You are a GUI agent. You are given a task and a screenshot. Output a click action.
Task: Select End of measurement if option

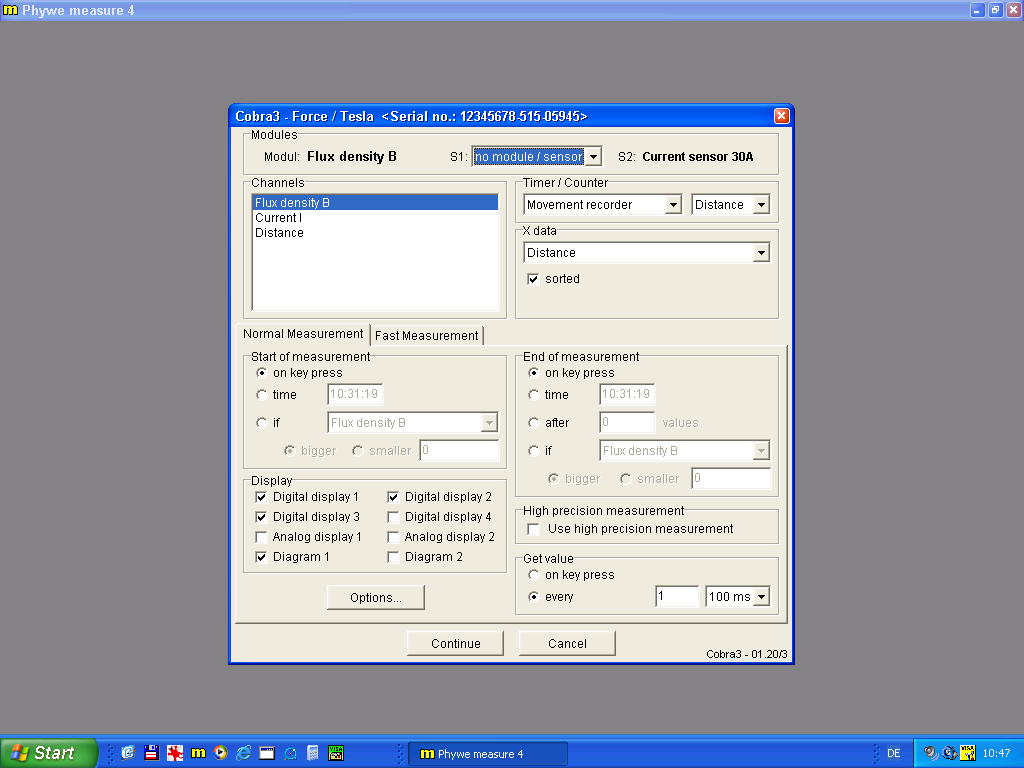[534, 451]
